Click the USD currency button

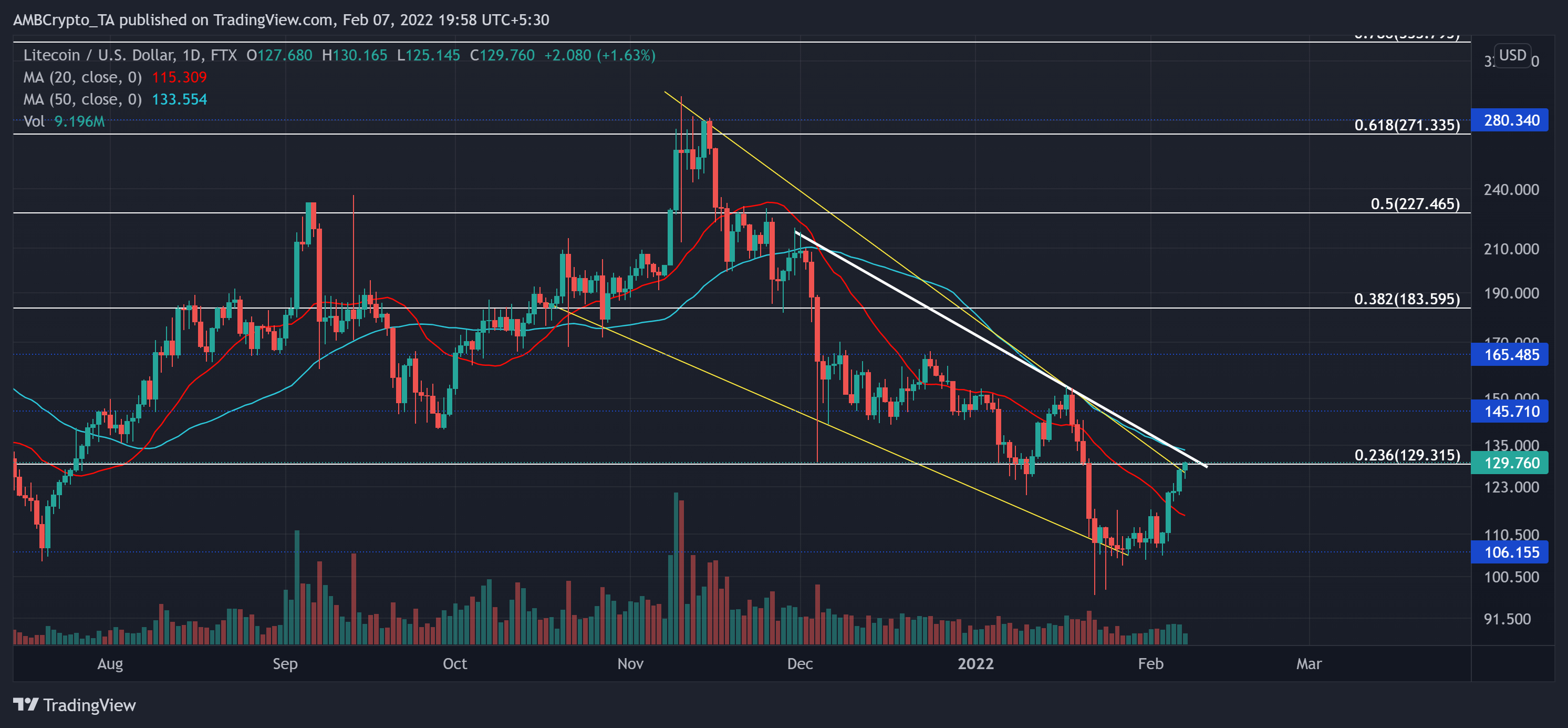tap(1512, 55)
